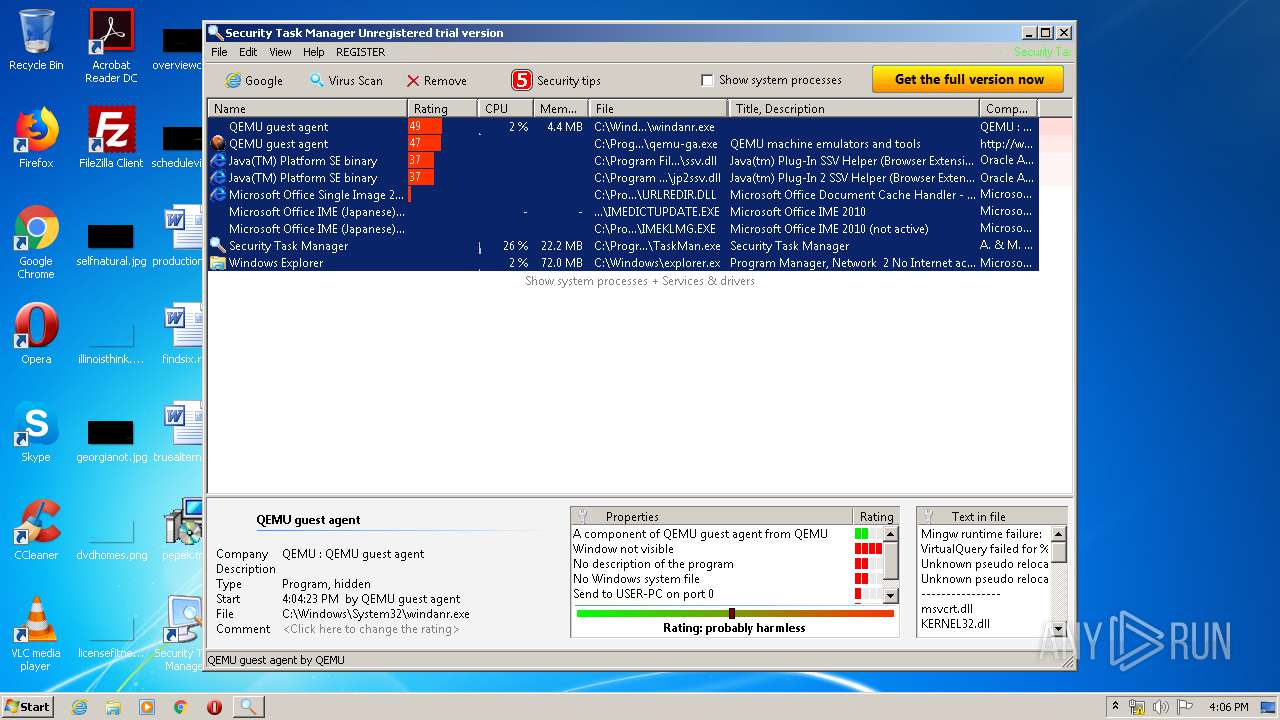Select Microsoft Office IME IMEDICTUPDATE.EXE row

pyautogui.click(x=623, y=212)
